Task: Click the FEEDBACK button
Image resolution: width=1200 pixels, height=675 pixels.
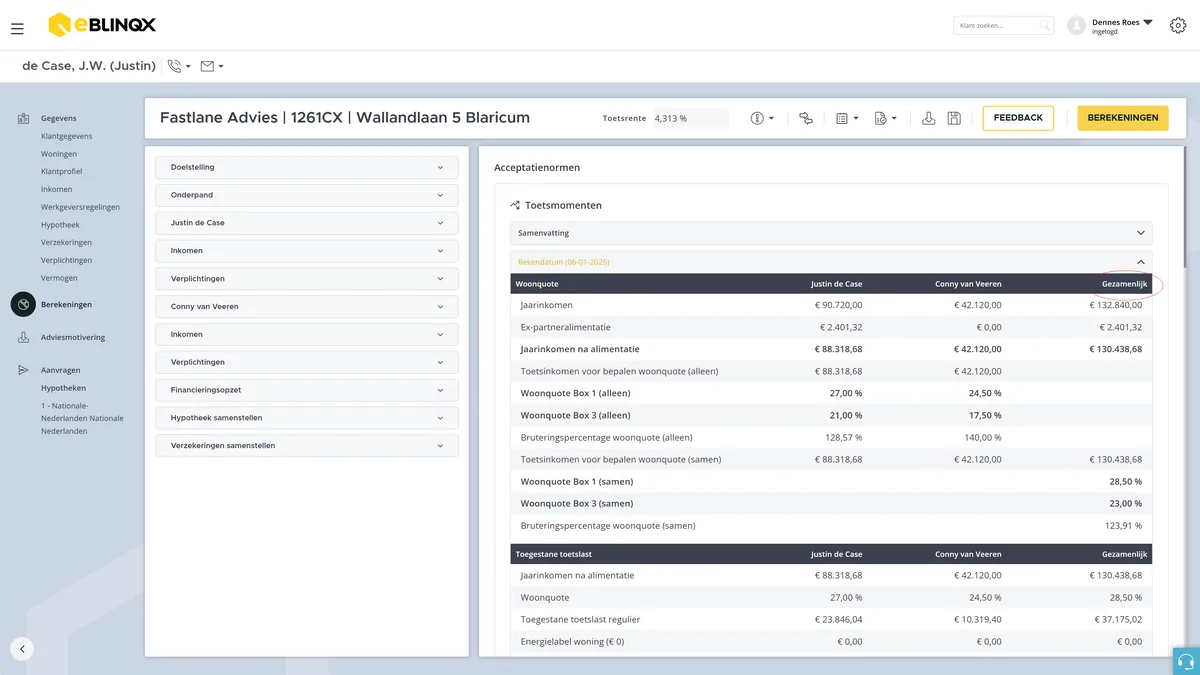Action: (x=1018, y=118)
